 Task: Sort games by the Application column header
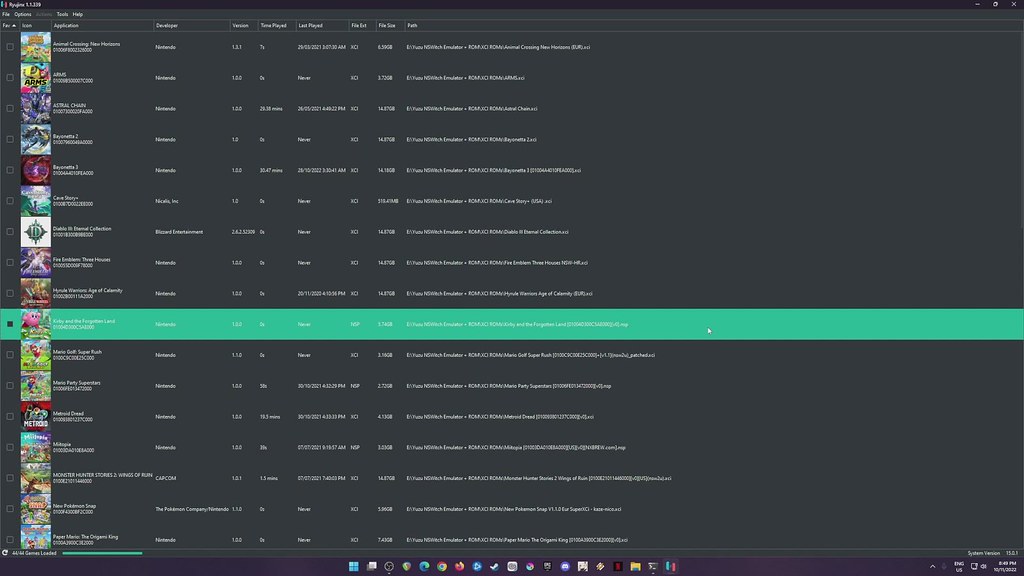coord(103,25)
